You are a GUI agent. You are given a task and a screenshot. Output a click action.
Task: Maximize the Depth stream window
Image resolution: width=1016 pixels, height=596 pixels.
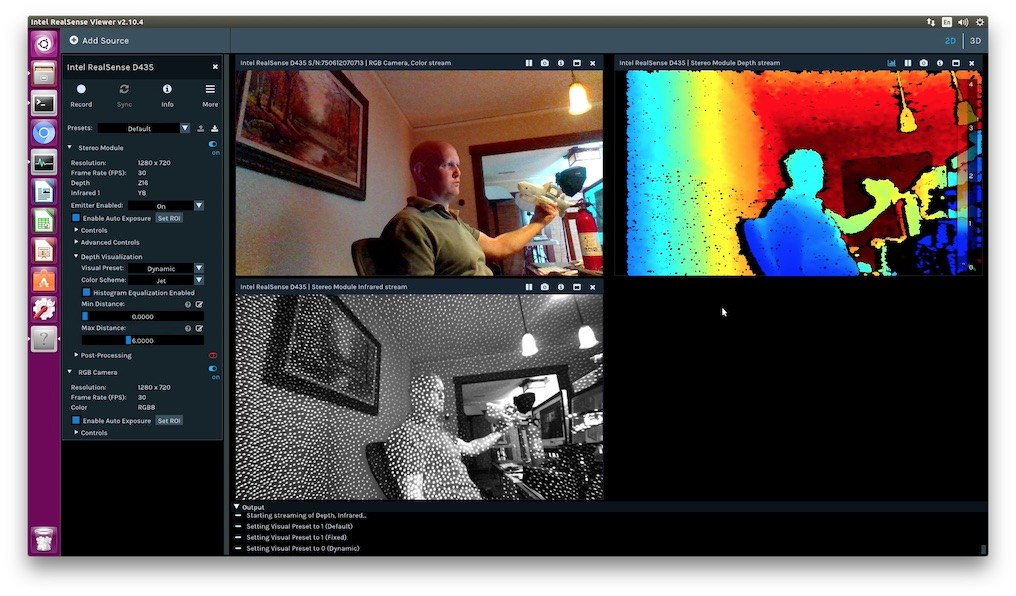(x=956, y=63)
